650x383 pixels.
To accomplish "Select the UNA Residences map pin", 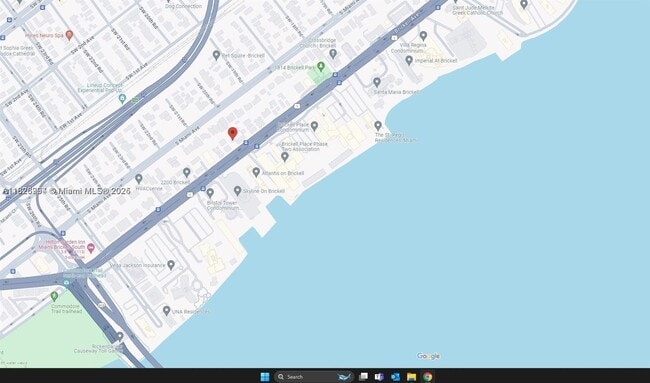I will pyautogui.click(x=166, y=310).
